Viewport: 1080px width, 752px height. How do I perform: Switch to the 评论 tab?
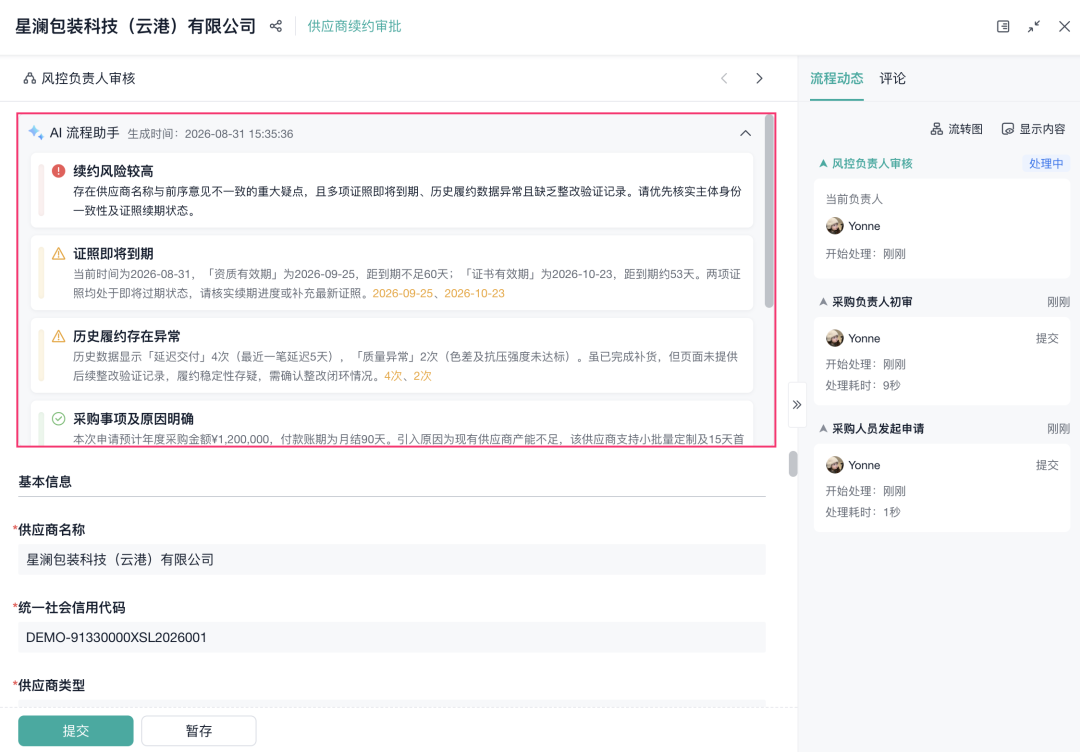pos(893,79)
